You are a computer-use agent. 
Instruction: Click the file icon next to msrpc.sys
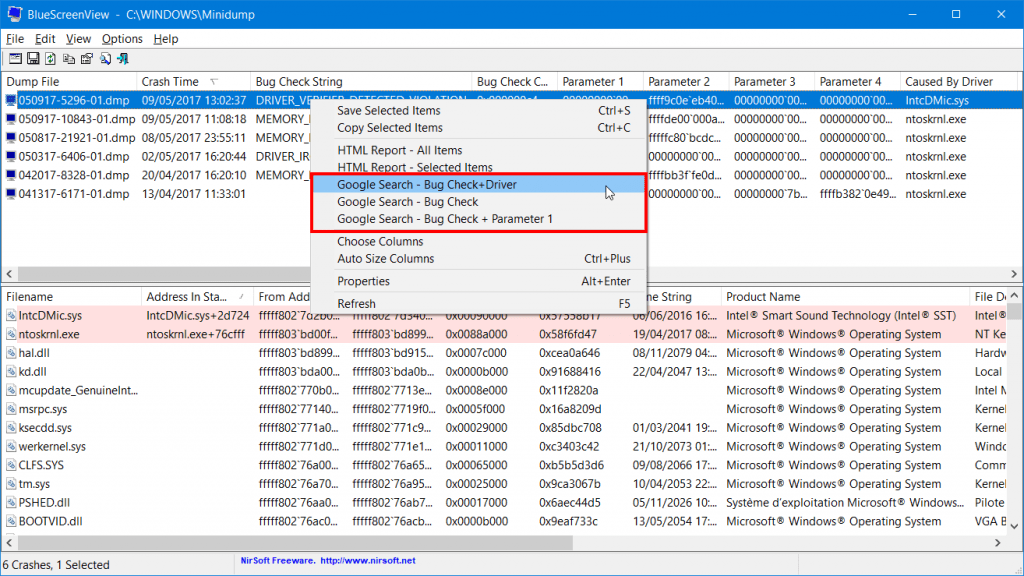click(11, 409)
